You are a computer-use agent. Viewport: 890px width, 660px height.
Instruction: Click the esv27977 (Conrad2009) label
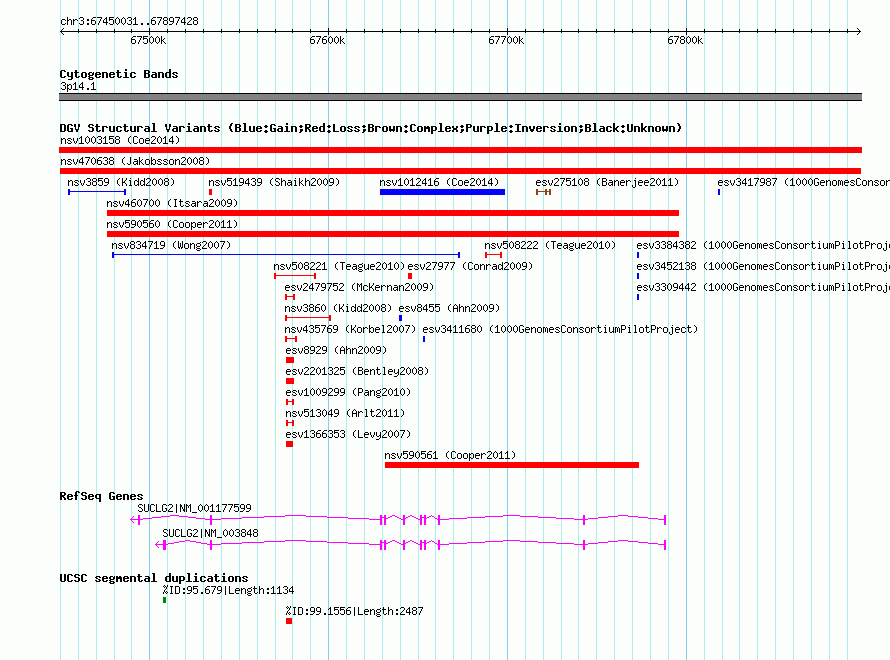pyautogui.click(x=470, y=266)
